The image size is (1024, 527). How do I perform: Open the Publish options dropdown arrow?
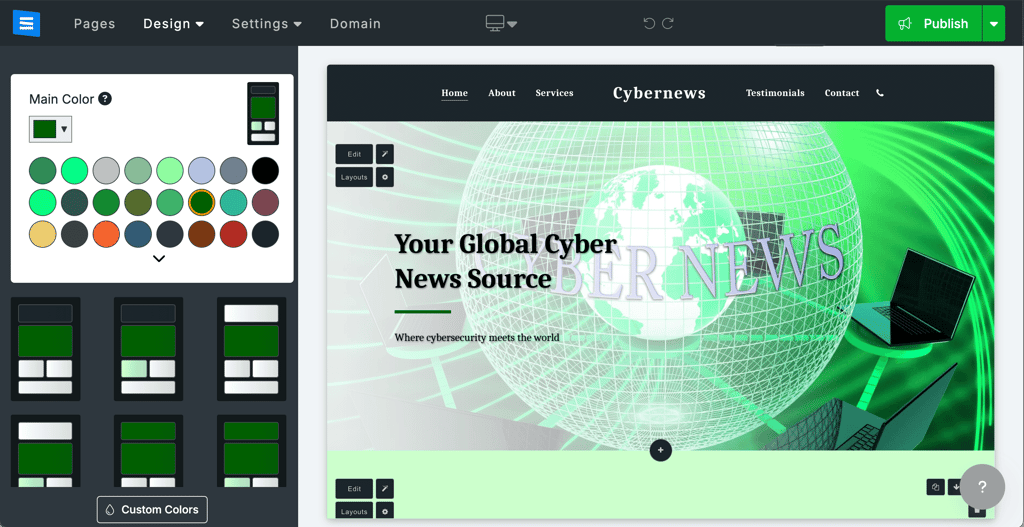tap(993, 24)
